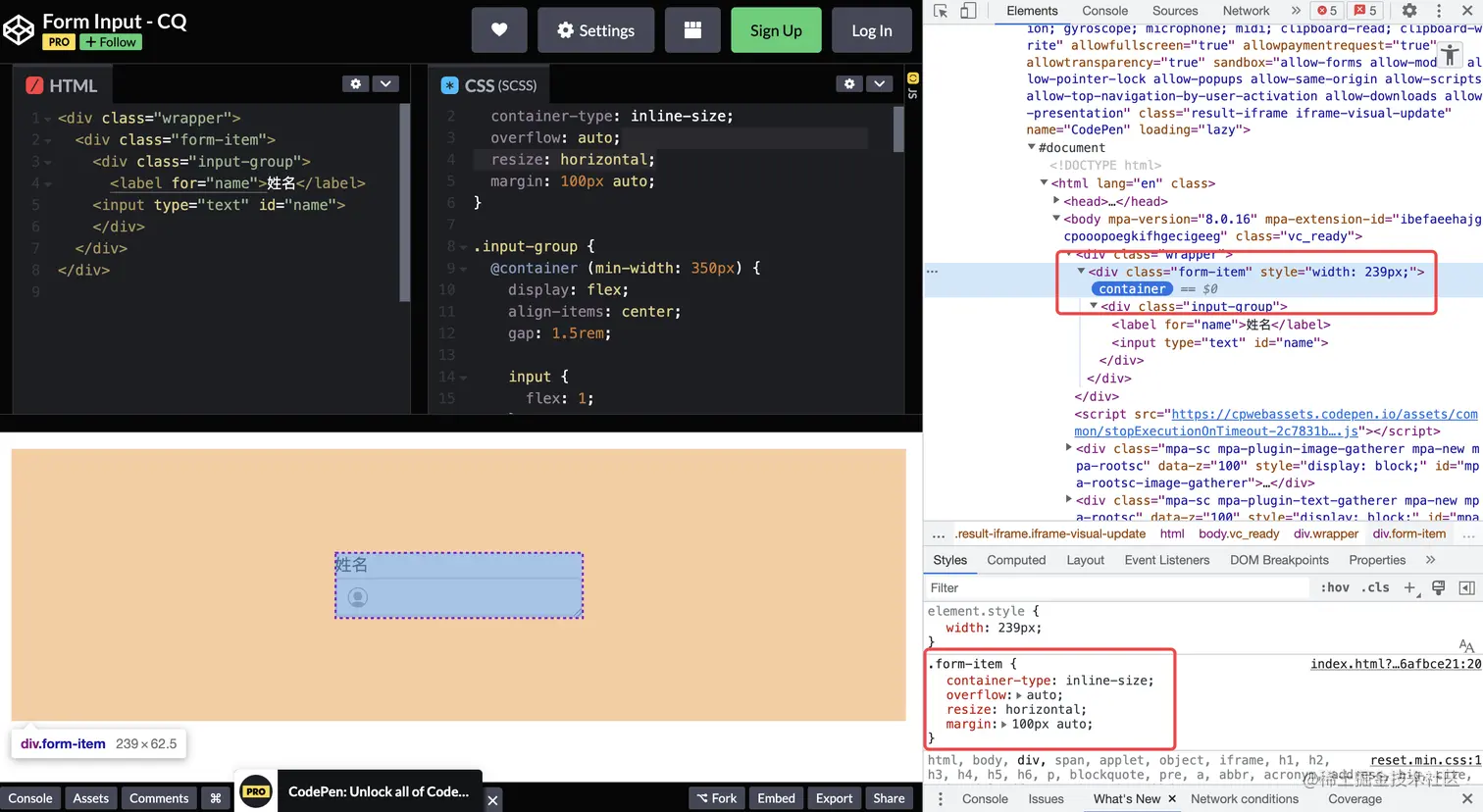The height and width of the screenshot is (812, 1483).
Task: Open DevTools three-dot customize menu
Action: click(1439, 11)
